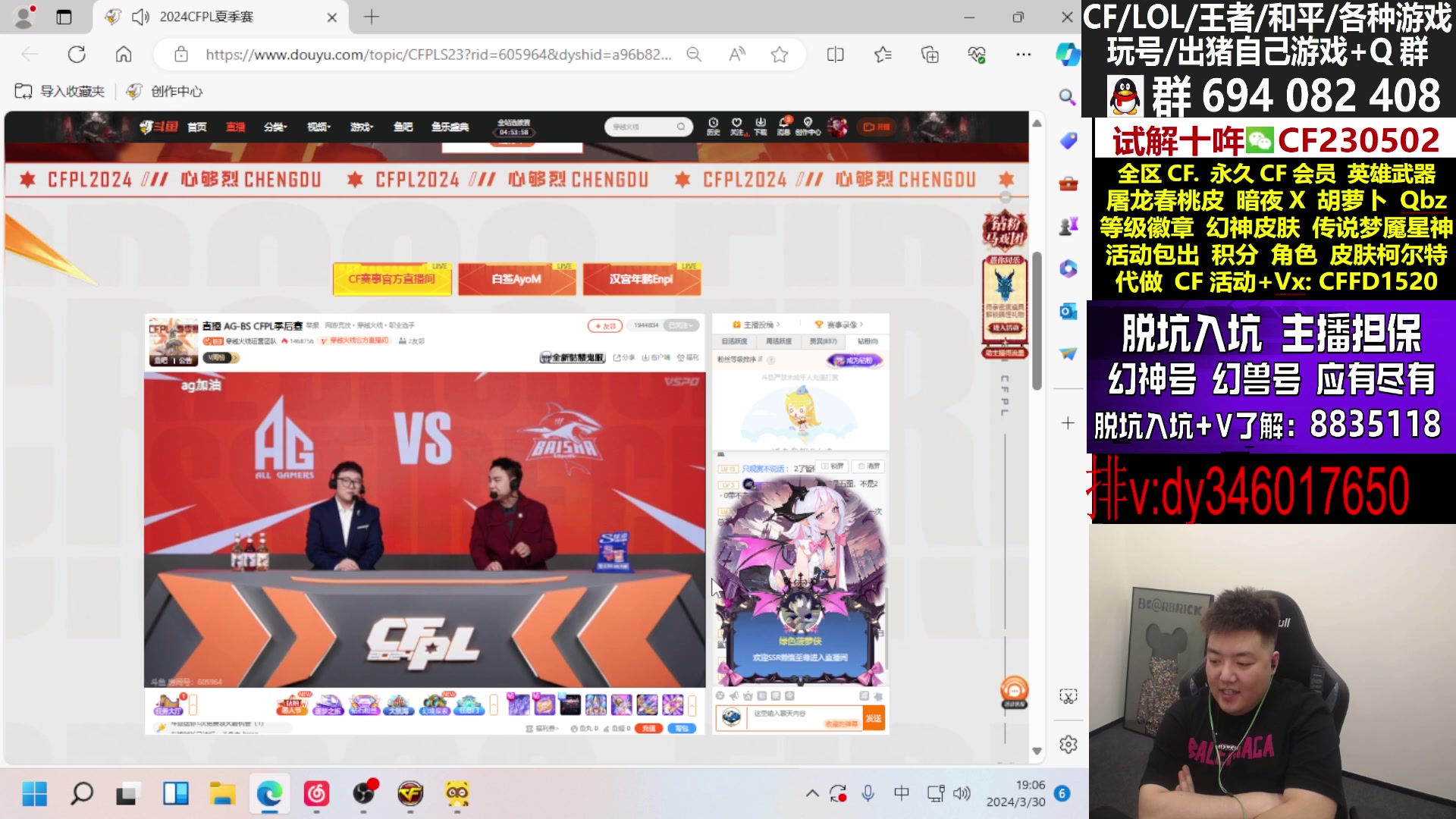Viewport: 1456px width, 819px height.
Task: Refresh the Douyu page
Action: (77, 55)
